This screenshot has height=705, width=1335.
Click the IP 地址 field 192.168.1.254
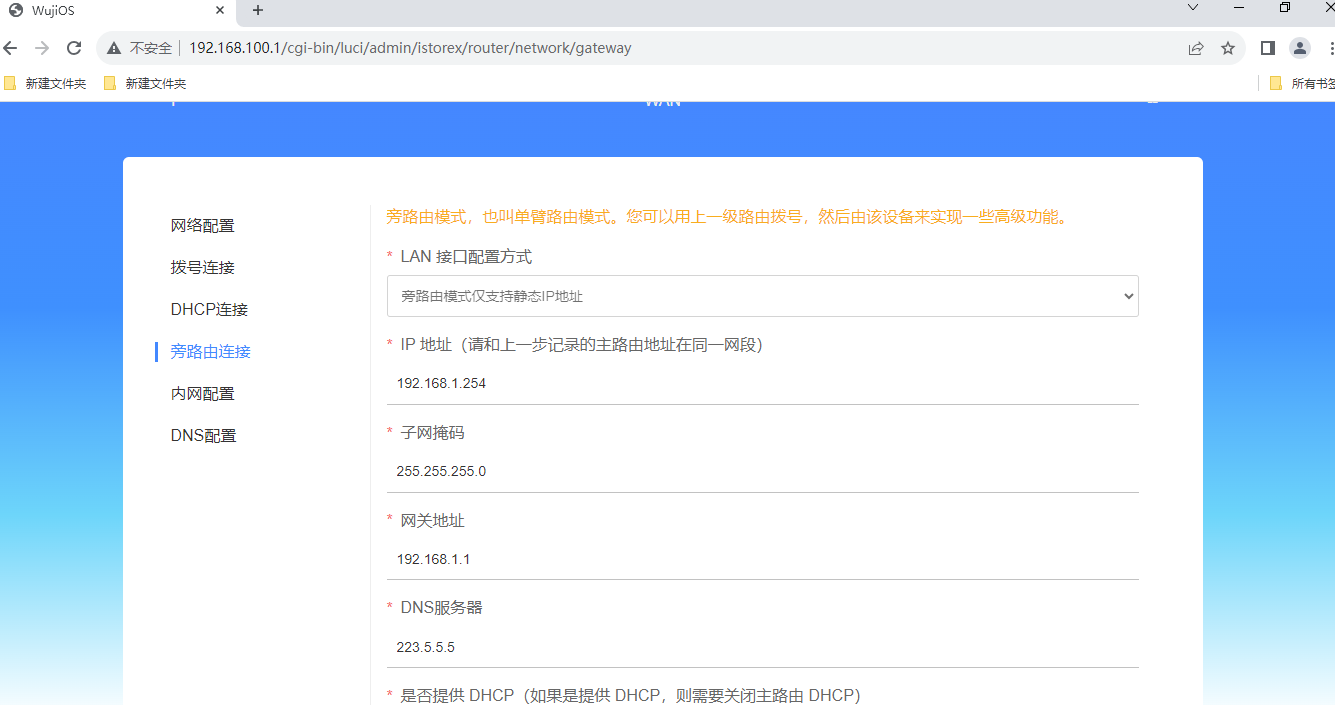(x=762, y=383)
